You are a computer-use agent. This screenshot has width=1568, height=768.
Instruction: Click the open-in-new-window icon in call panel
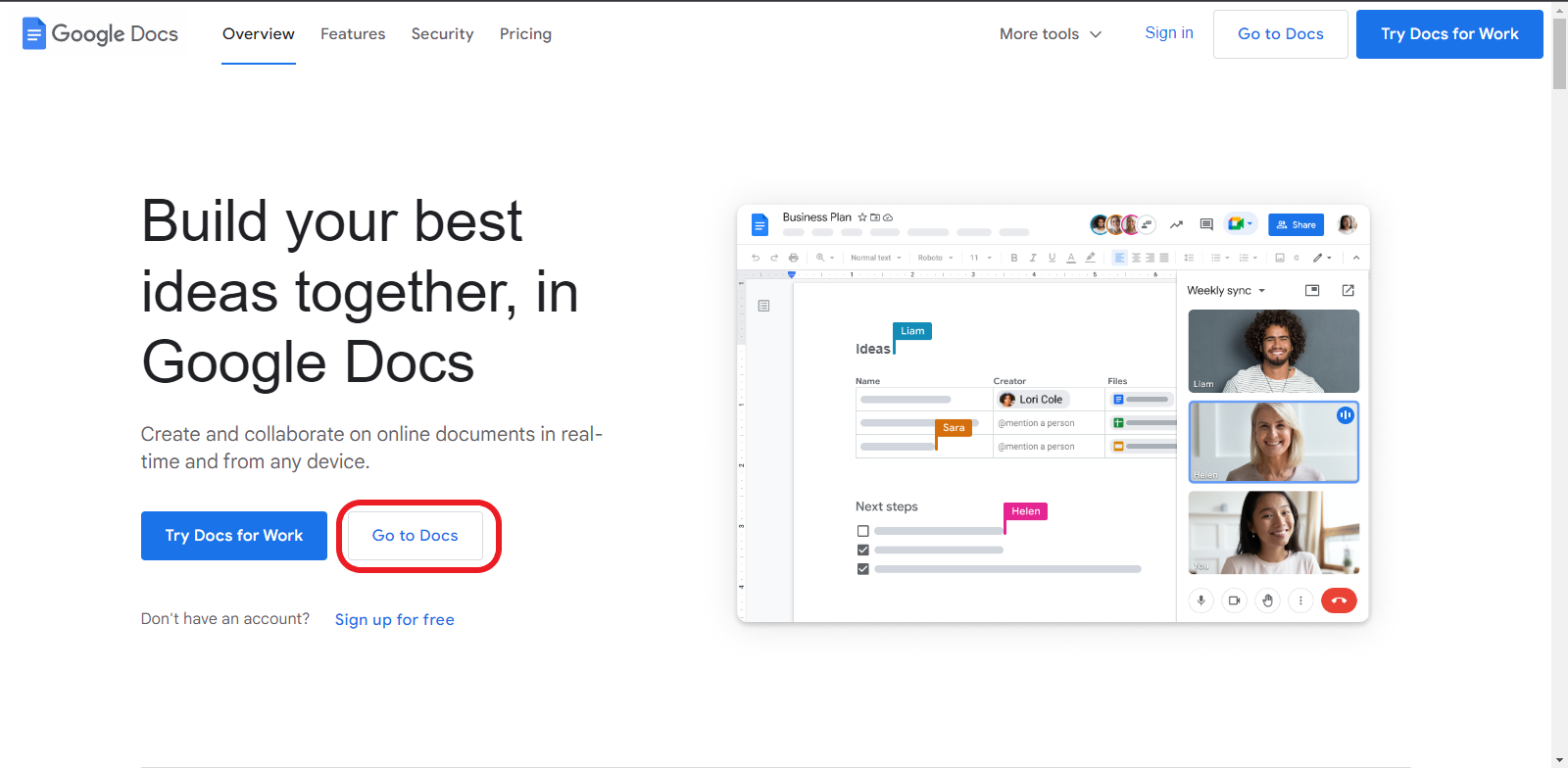click(x=1348, y=290)
